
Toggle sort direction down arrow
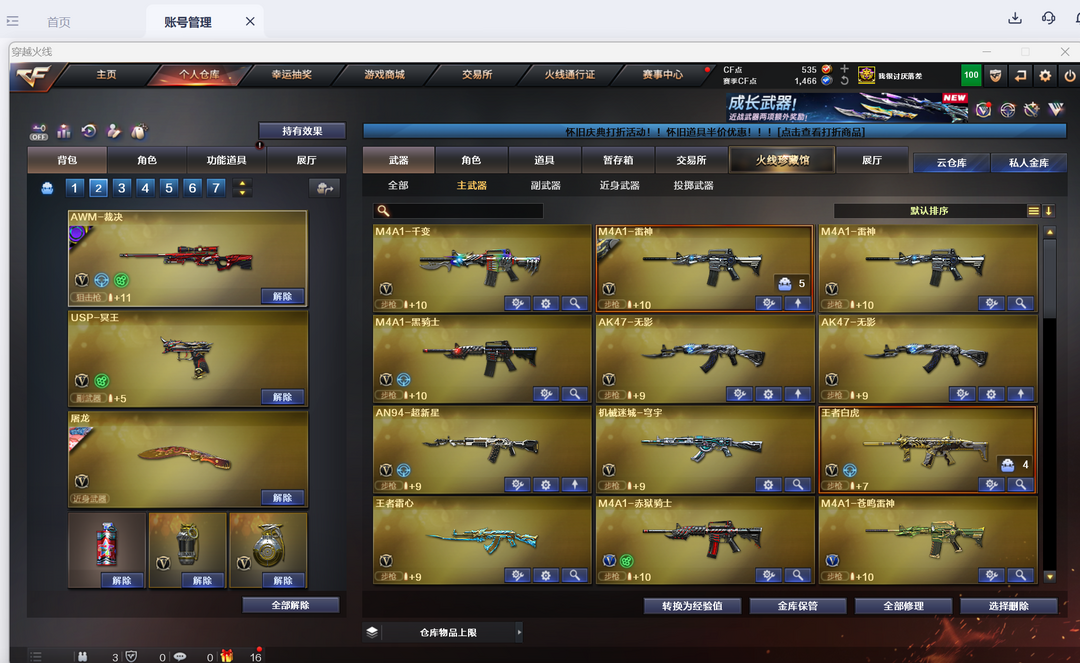(1048, 211)
